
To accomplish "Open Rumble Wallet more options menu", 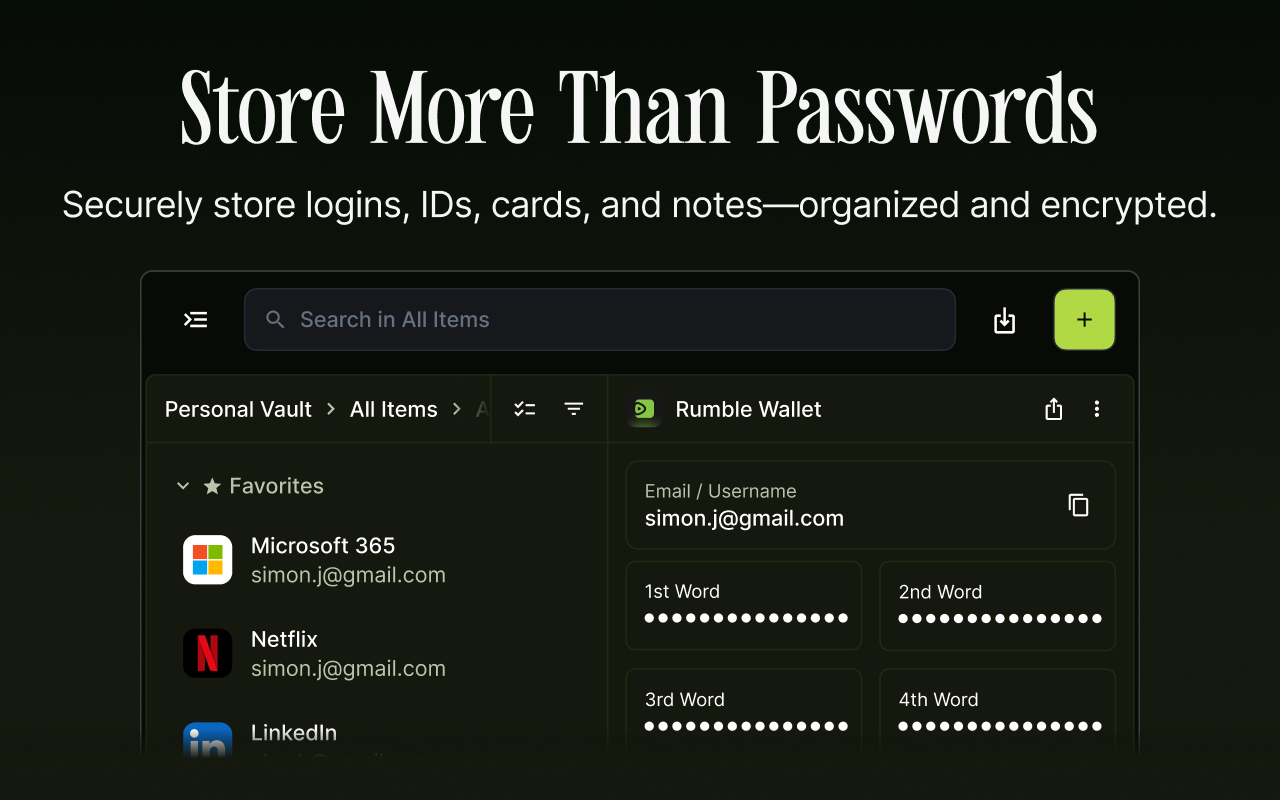I will point(1097,409).
